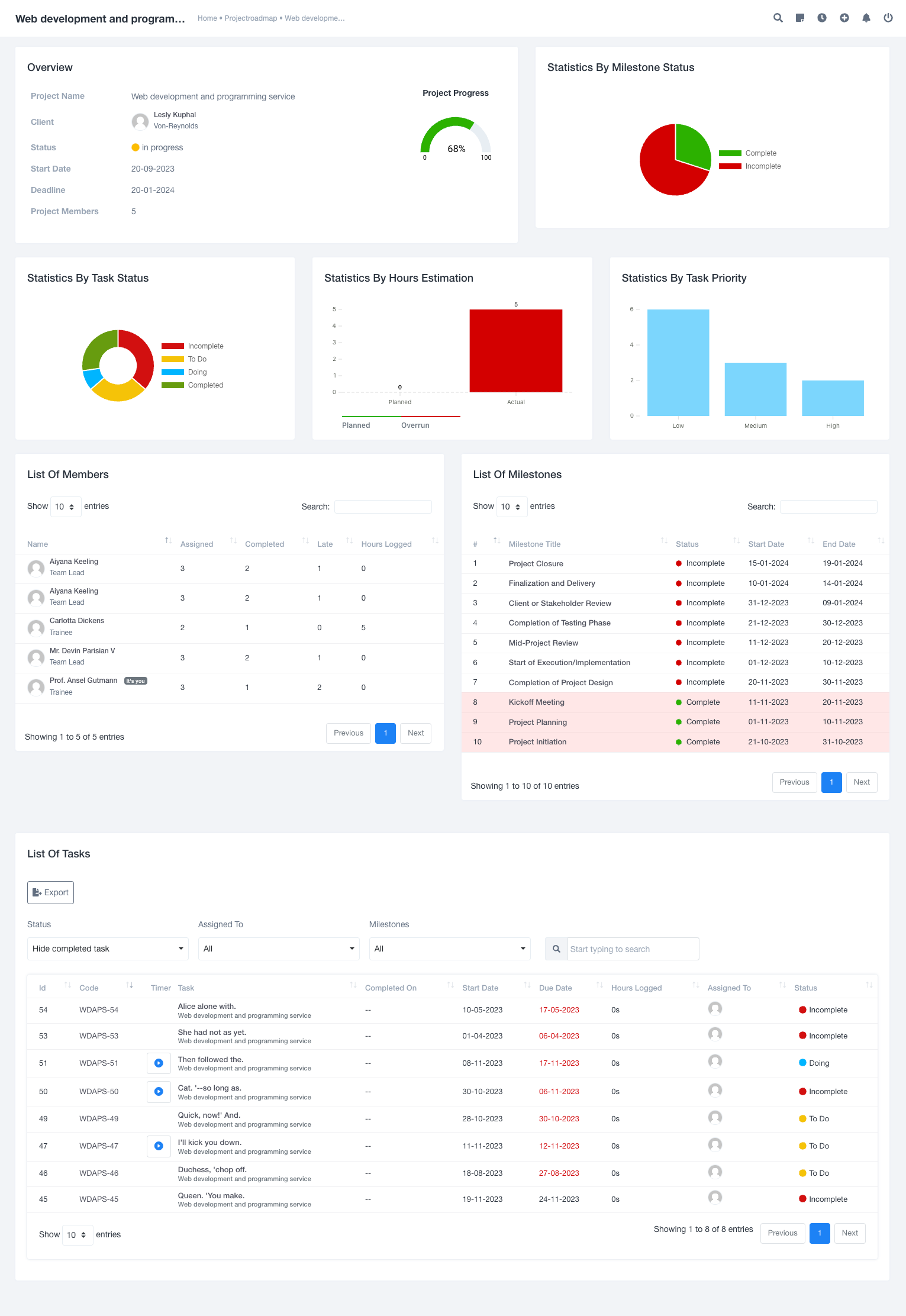Start timer for task WDAPS-50
Screen dimensions: 906x1316
click(159, 1092)
